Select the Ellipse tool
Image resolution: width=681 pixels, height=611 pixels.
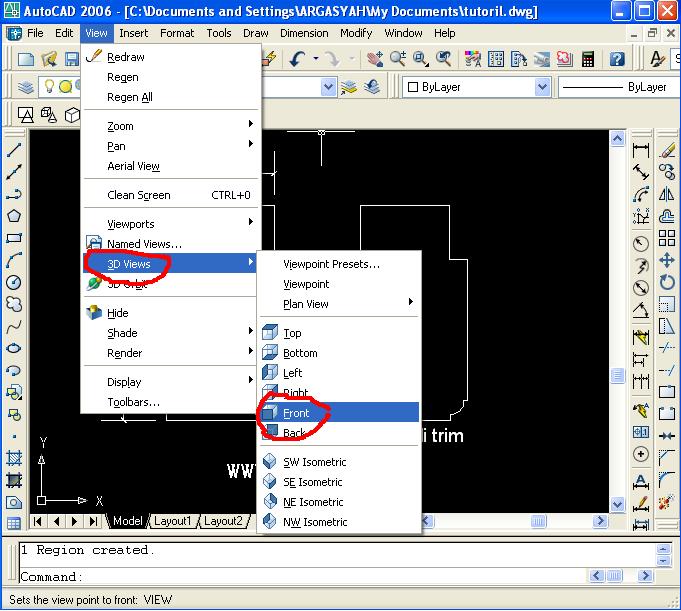(x=14, y=348)
